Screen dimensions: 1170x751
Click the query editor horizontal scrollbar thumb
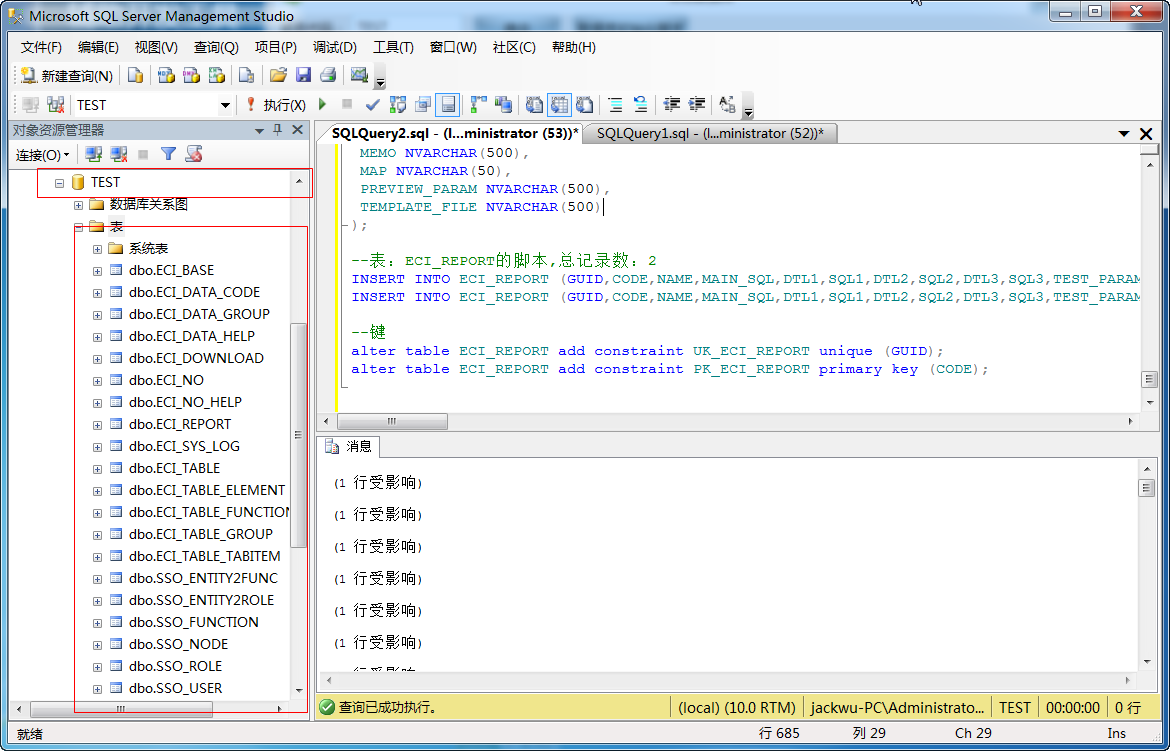pyautogui.click(x=392, y=421)
